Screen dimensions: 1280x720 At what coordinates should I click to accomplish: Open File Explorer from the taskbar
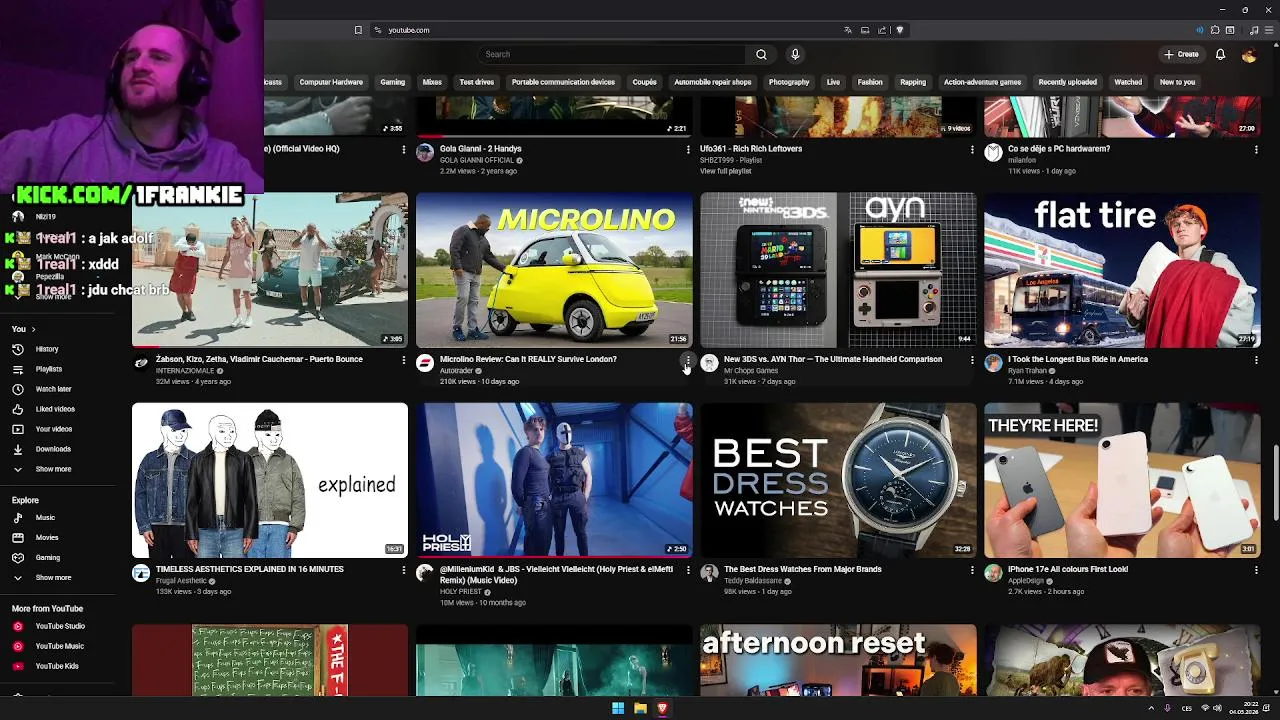tap(640, 709)
